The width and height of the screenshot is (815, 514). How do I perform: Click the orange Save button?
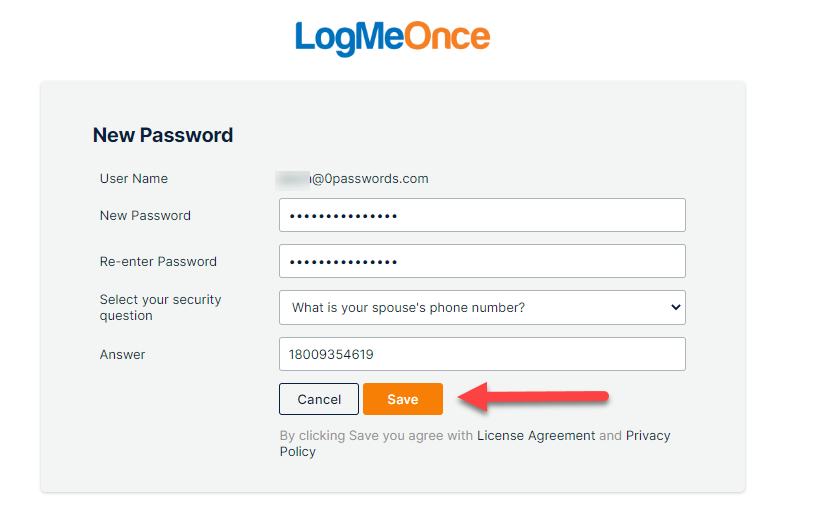403,399
